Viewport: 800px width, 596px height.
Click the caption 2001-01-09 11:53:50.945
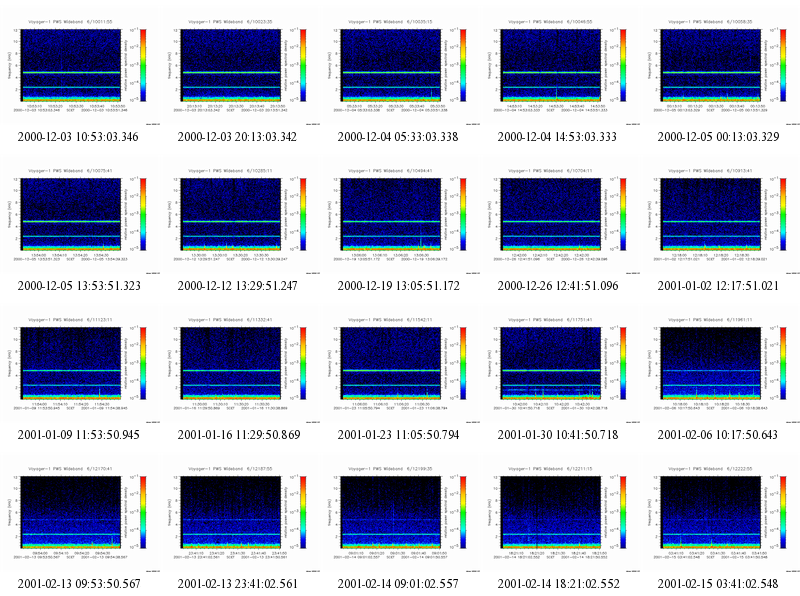click(79, 435)
